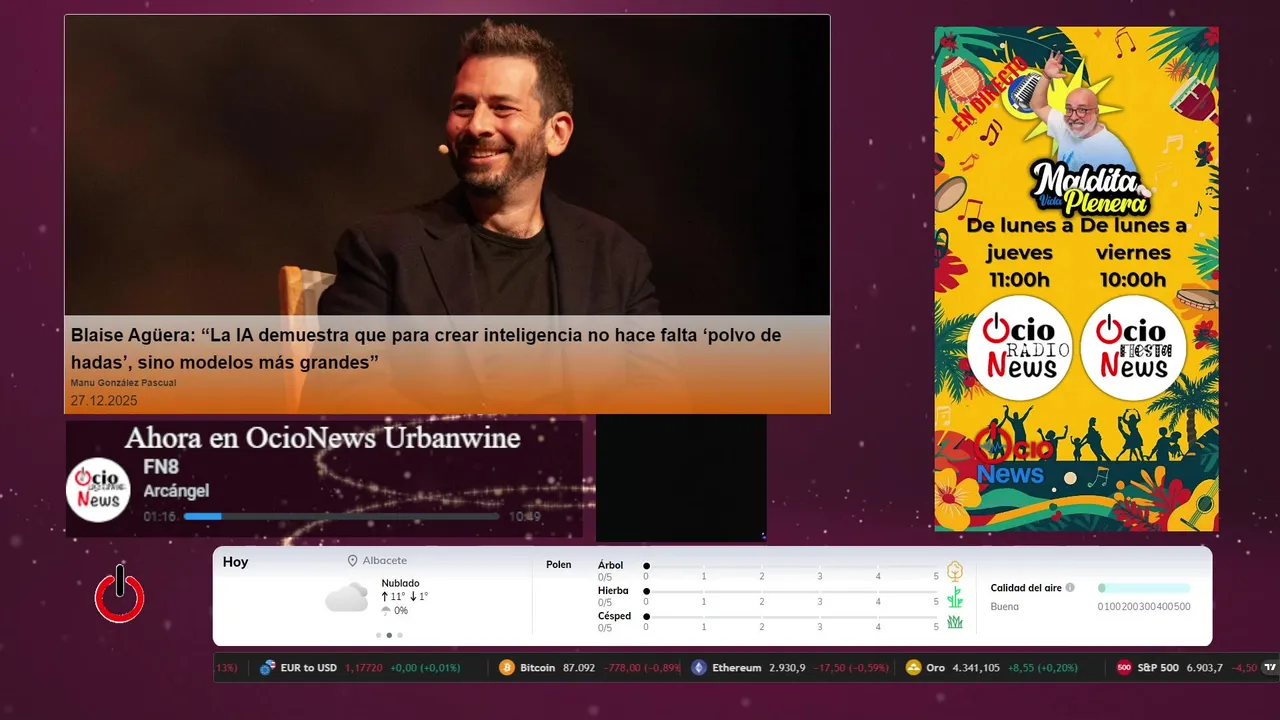The height and width of the screenshot is (720, 1280).
Task: Click the Ethereum coin icon
Action: click(x=699, y=667)
